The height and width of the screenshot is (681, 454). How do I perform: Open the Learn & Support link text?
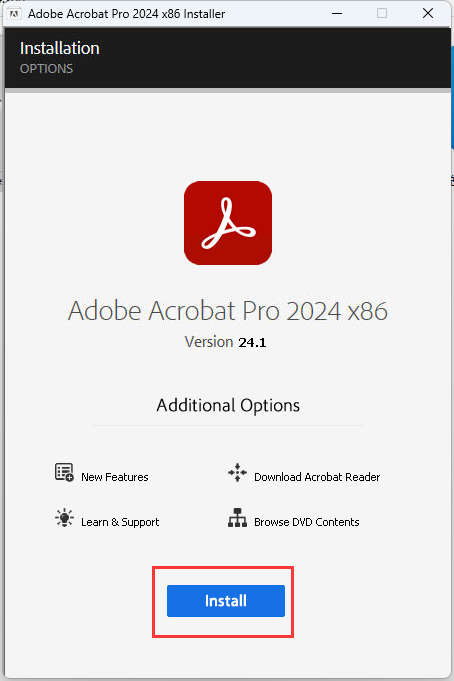pyautogui.click(x=120, y=522)
